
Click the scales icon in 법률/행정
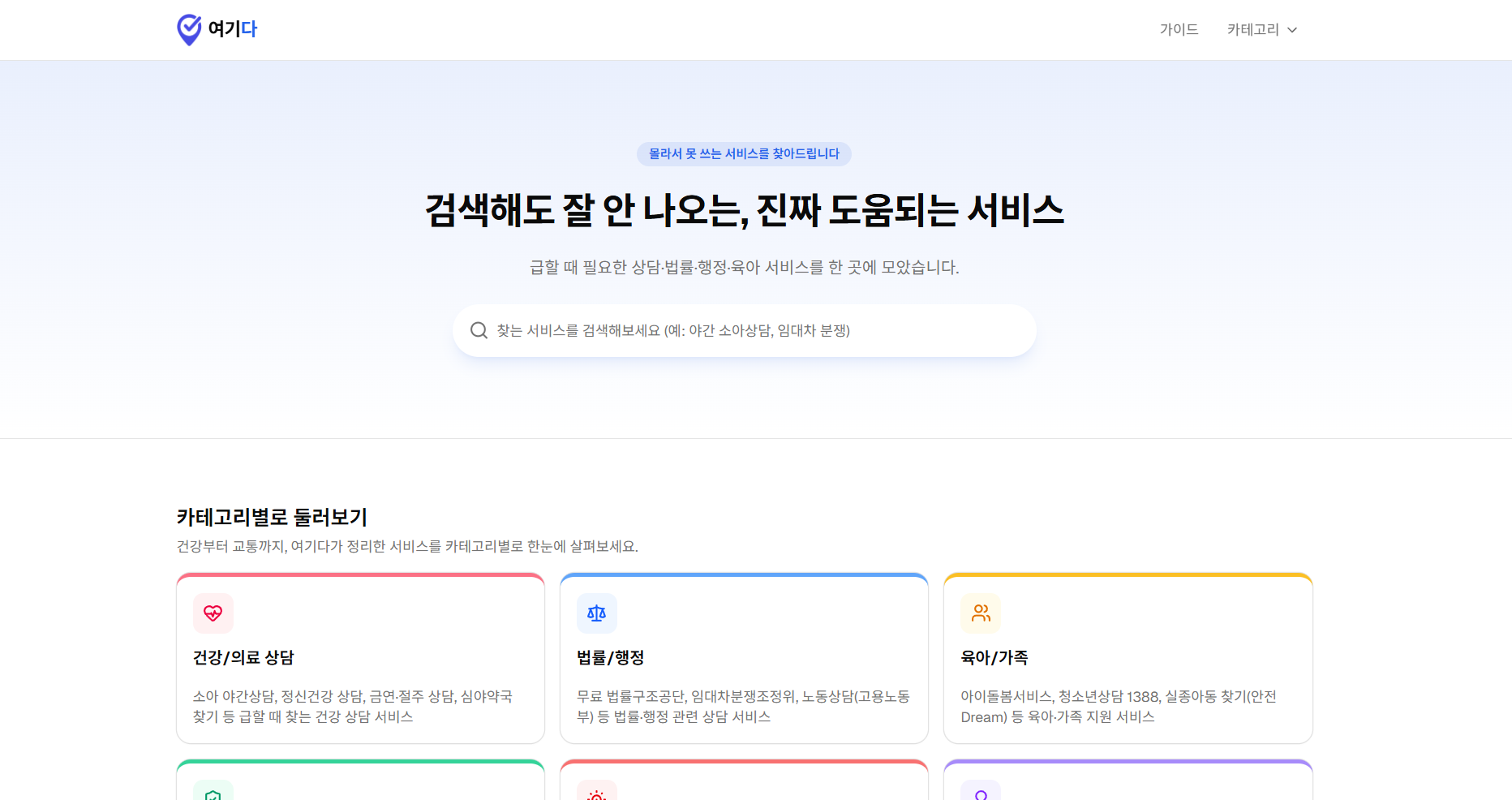pos(597,613)
